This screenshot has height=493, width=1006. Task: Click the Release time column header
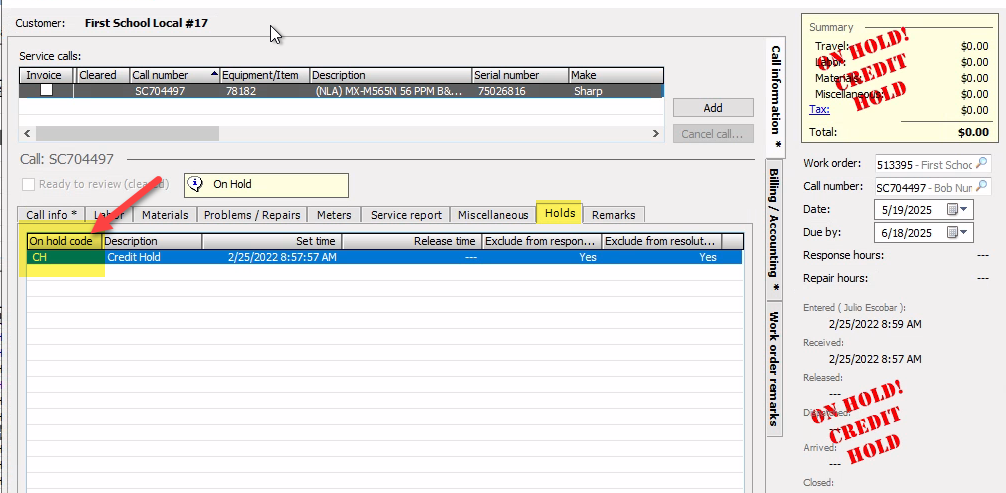pyautogui.click(x=412, y=241)
